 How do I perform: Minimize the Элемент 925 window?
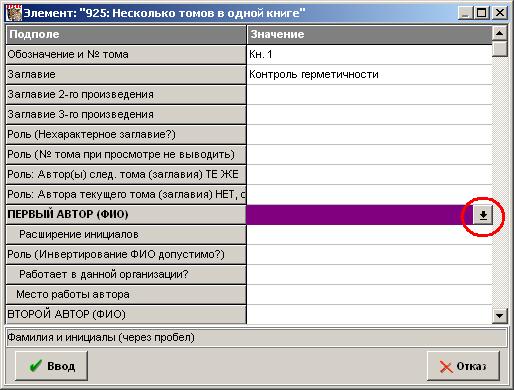tap(465, 13)
